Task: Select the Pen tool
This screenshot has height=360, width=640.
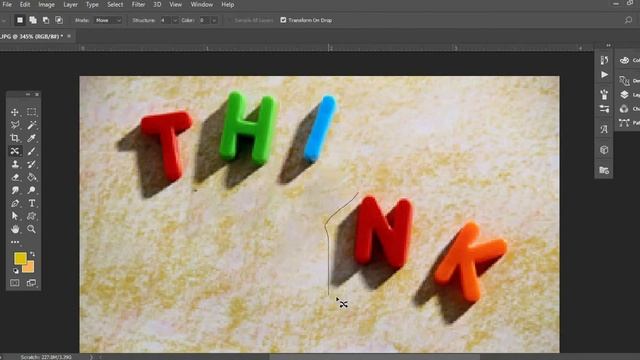Action: 15,203
